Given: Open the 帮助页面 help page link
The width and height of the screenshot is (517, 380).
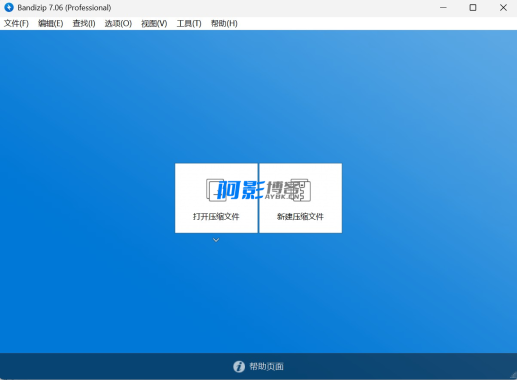Looking at the screenshot, I should point(266,367).
